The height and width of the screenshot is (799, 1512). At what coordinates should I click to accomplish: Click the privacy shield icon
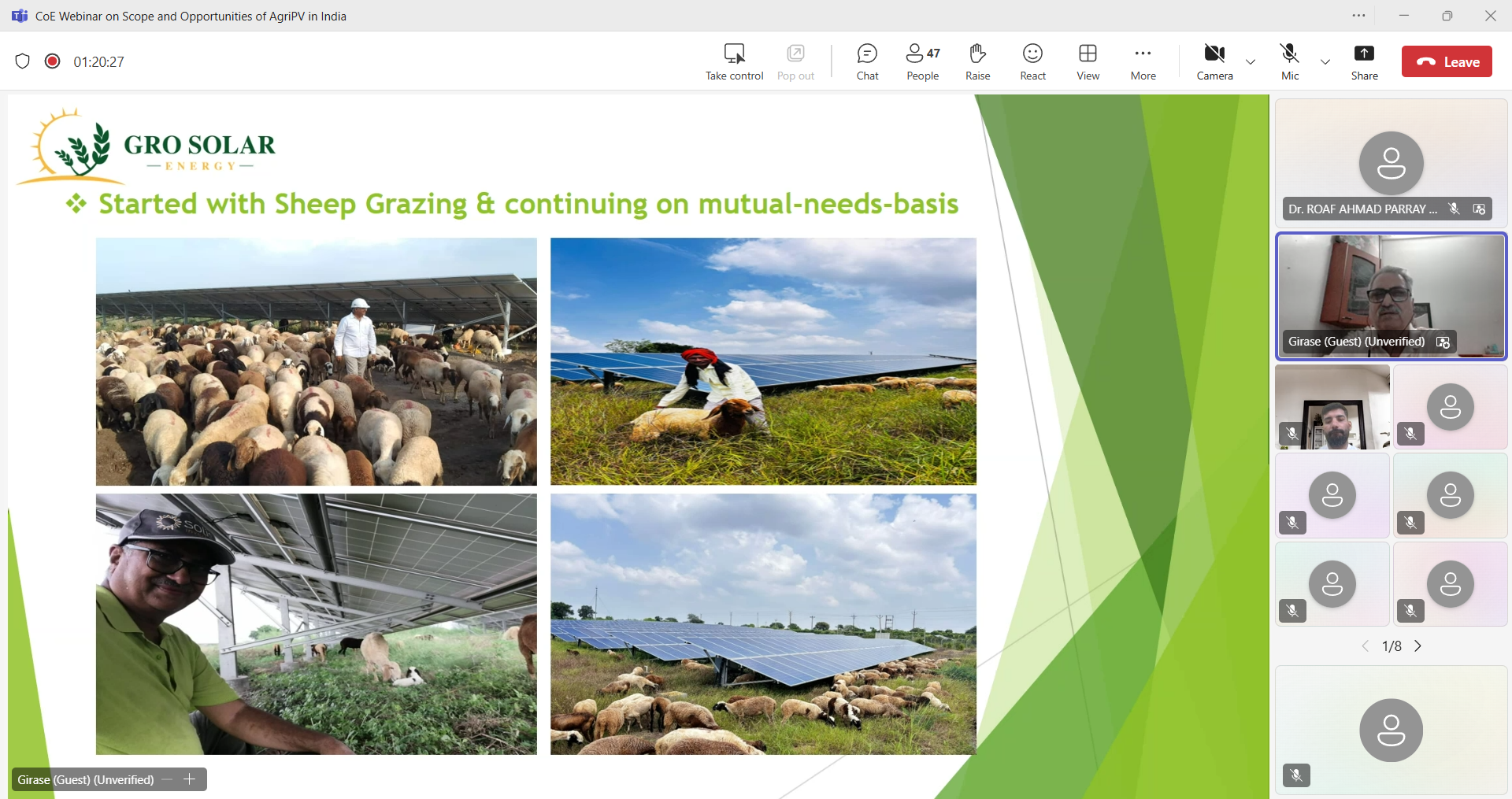pyautogui.click(x=23, y=61)
